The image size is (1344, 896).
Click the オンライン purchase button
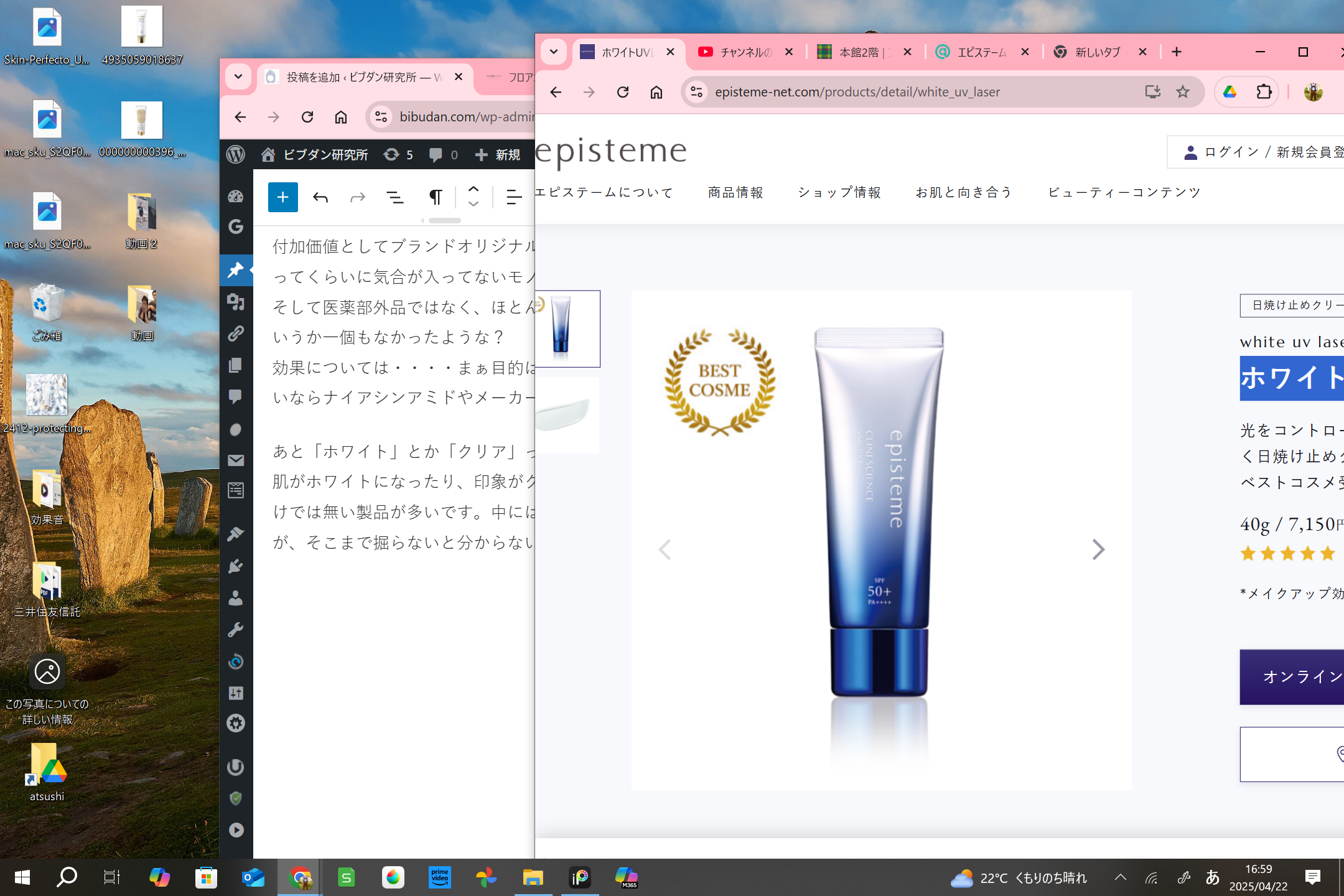1292,677
